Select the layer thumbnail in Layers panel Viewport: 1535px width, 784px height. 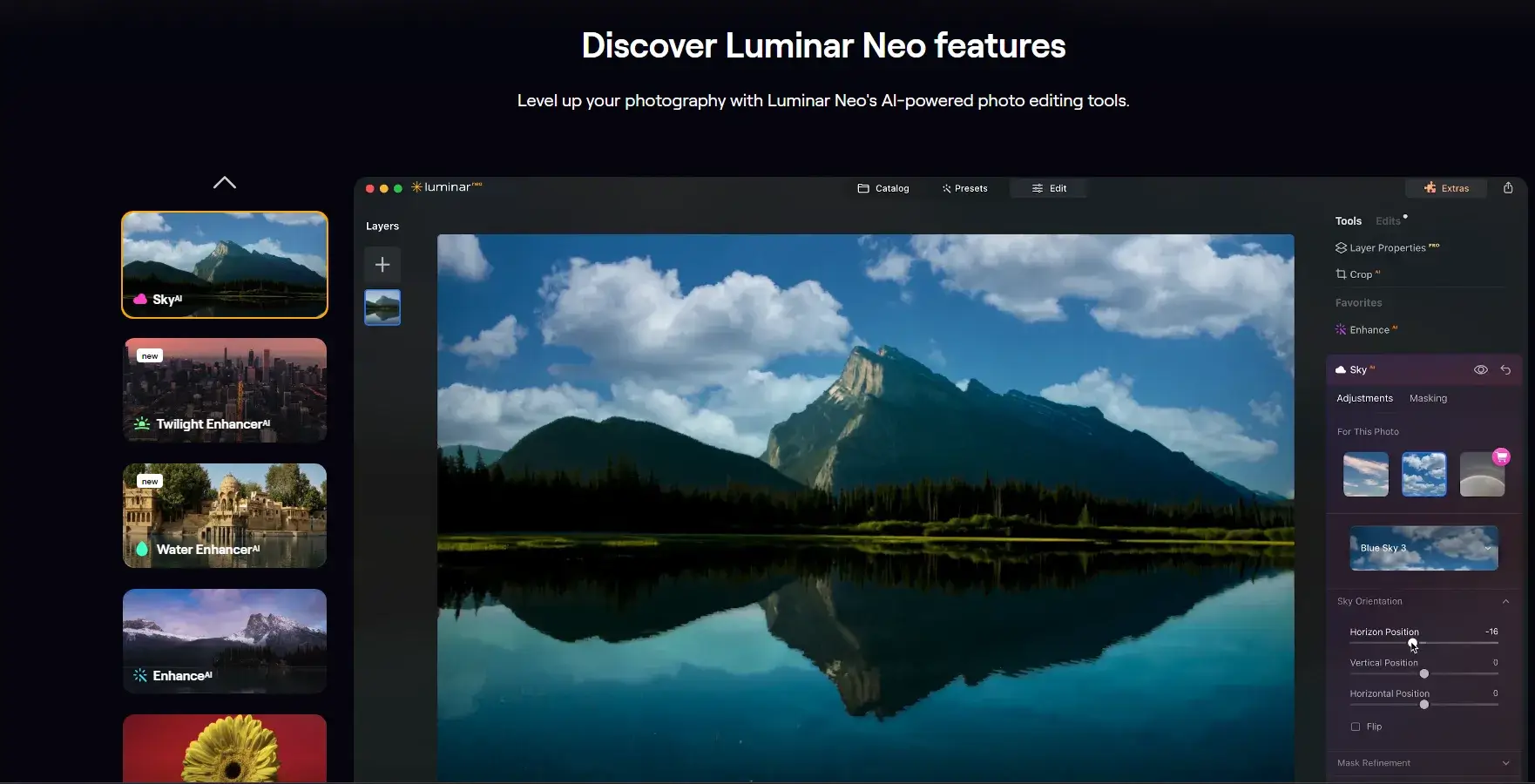coord(382,308)
